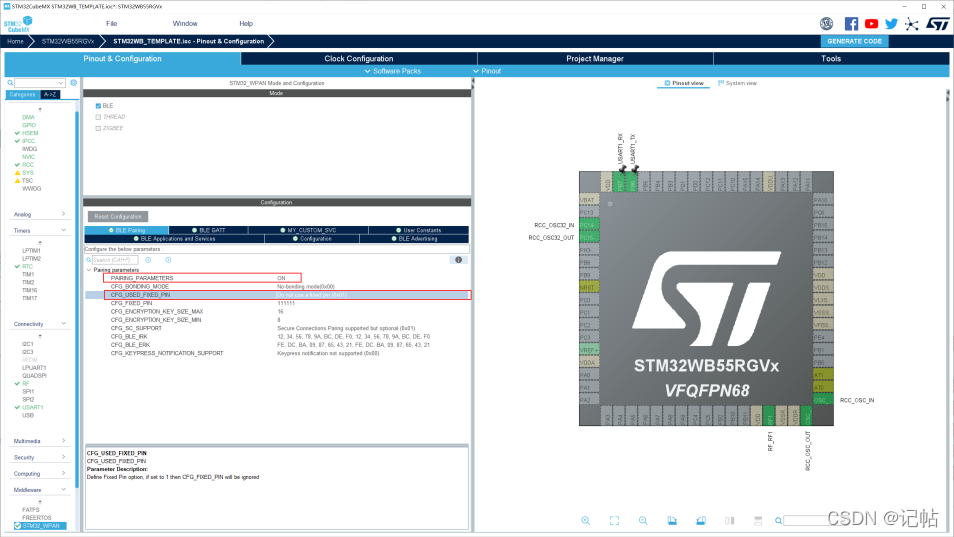Image resolution: width=954 pixels, height=537 pixels.
Task: Select USART1 in the Connectivity list
Action: tap(33, 407)
